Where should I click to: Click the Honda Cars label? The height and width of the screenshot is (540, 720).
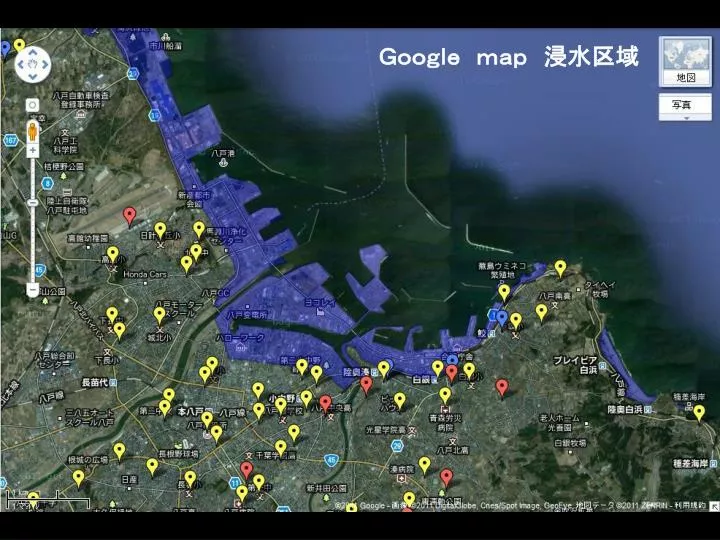[x=145, y=275]
